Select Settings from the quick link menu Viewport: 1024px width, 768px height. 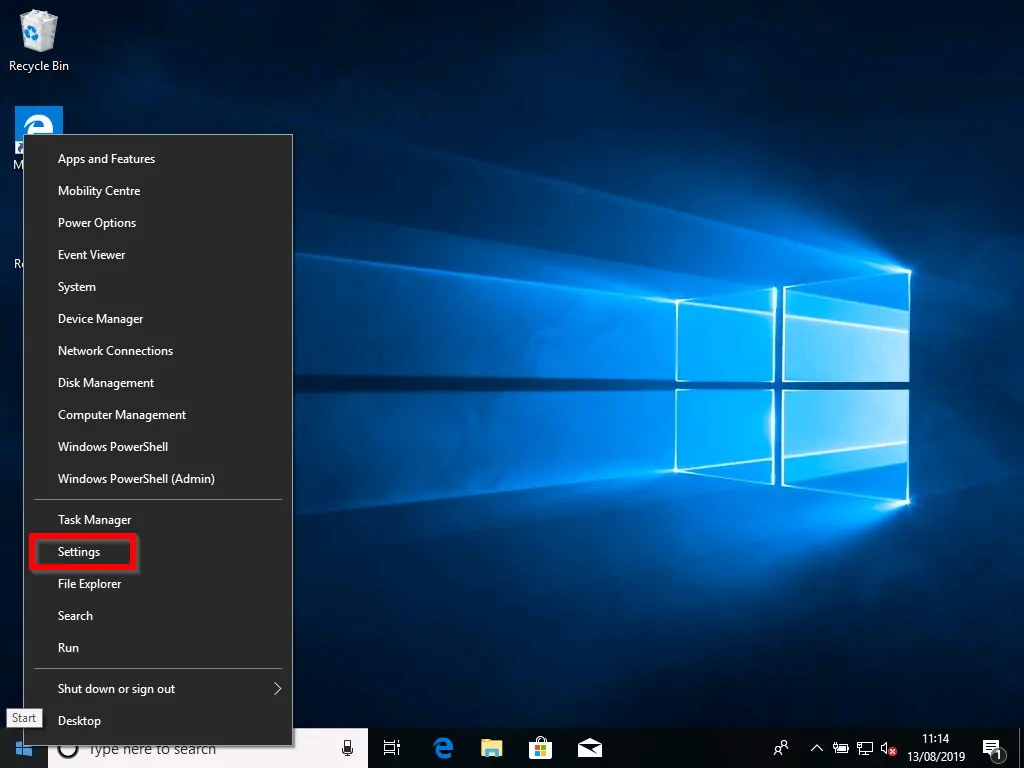(80, 551)
